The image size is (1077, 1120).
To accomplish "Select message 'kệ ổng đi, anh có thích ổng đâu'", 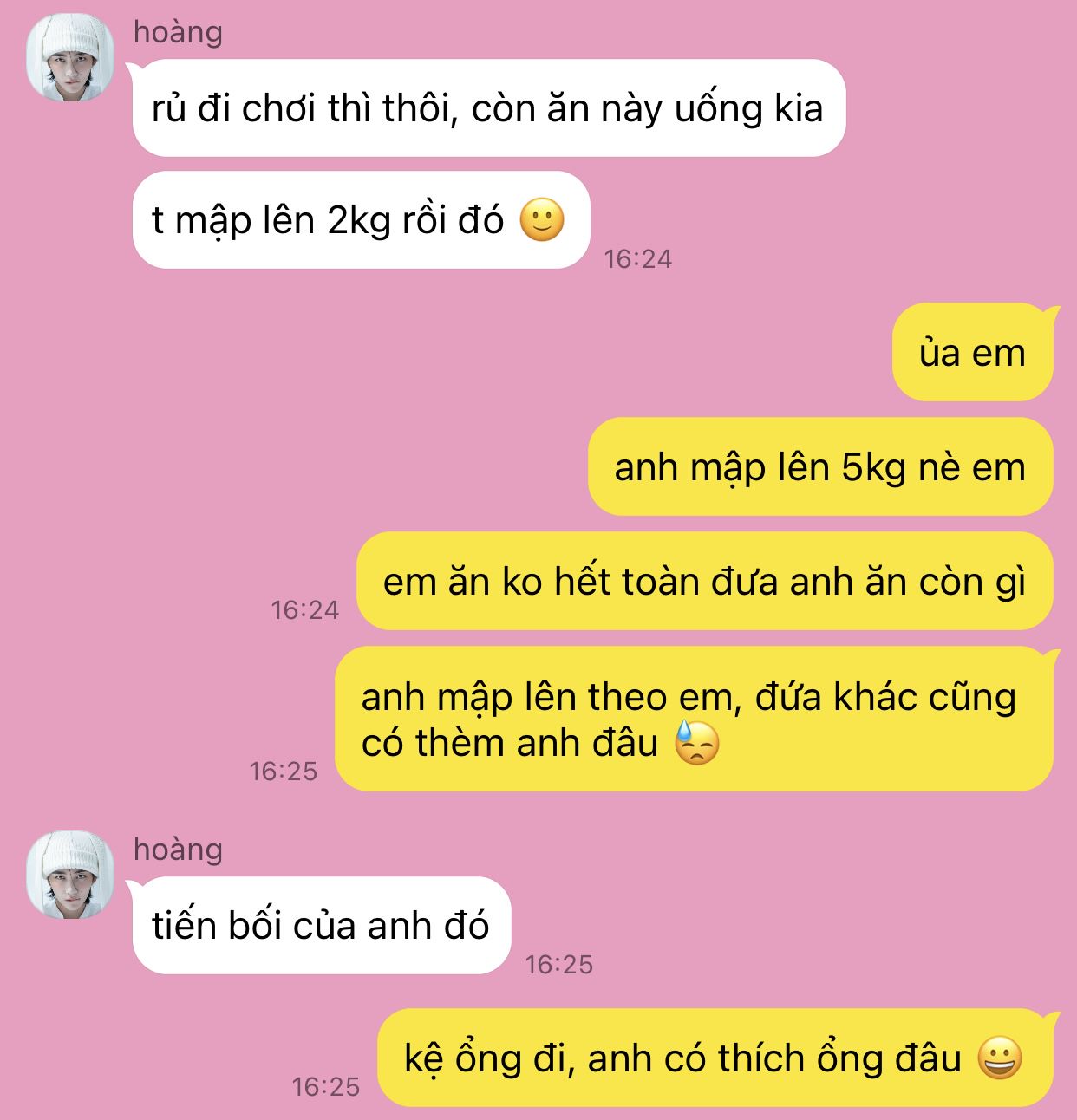I will pyautogui.click(x=715, y=1058).
